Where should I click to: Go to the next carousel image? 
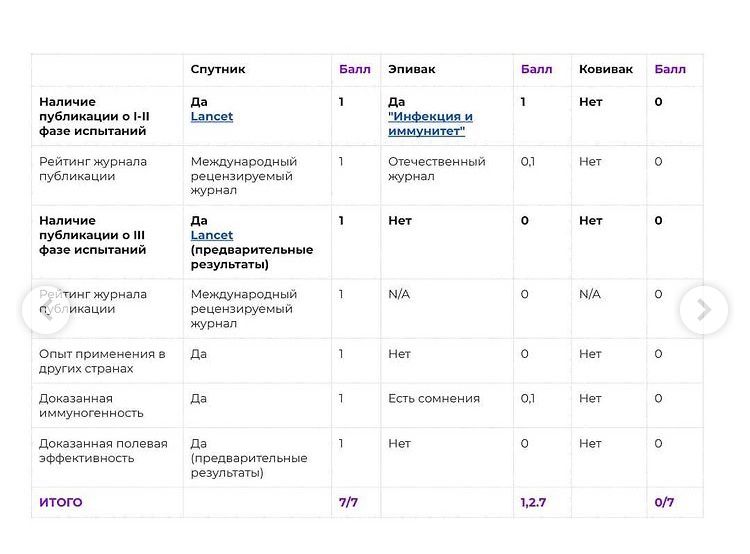pyautogui.click(x=703, y=310)
